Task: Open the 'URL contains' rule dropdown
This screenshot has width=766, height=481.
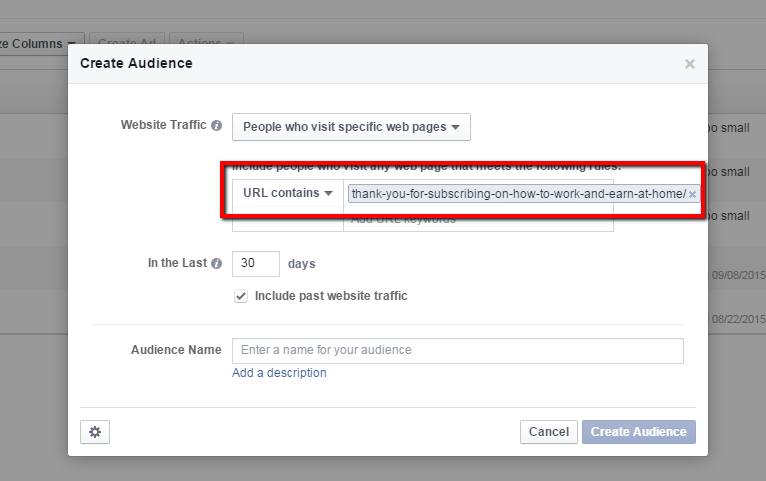Action: [287, 193]
